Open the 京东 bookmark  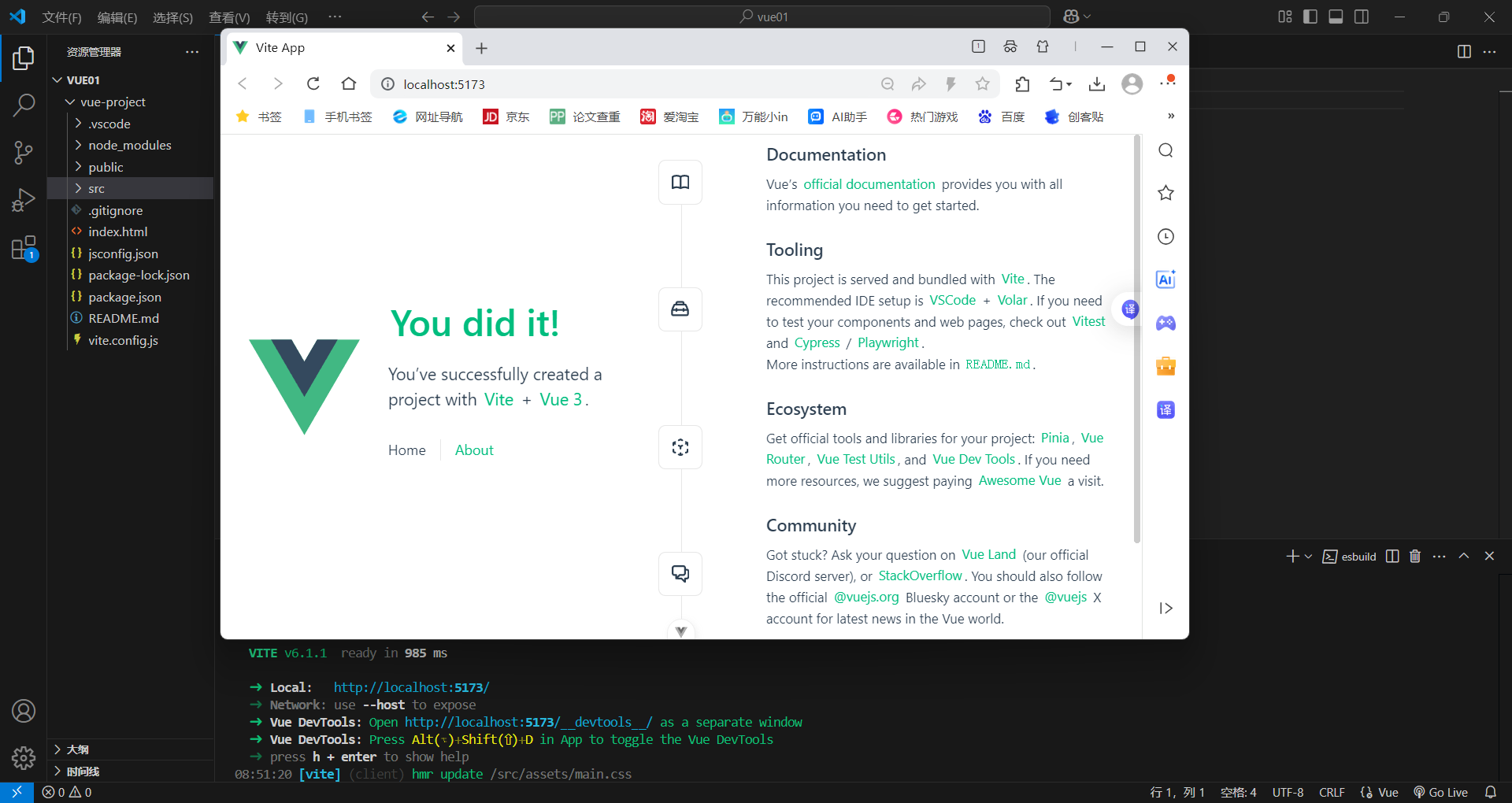[506, 117]
